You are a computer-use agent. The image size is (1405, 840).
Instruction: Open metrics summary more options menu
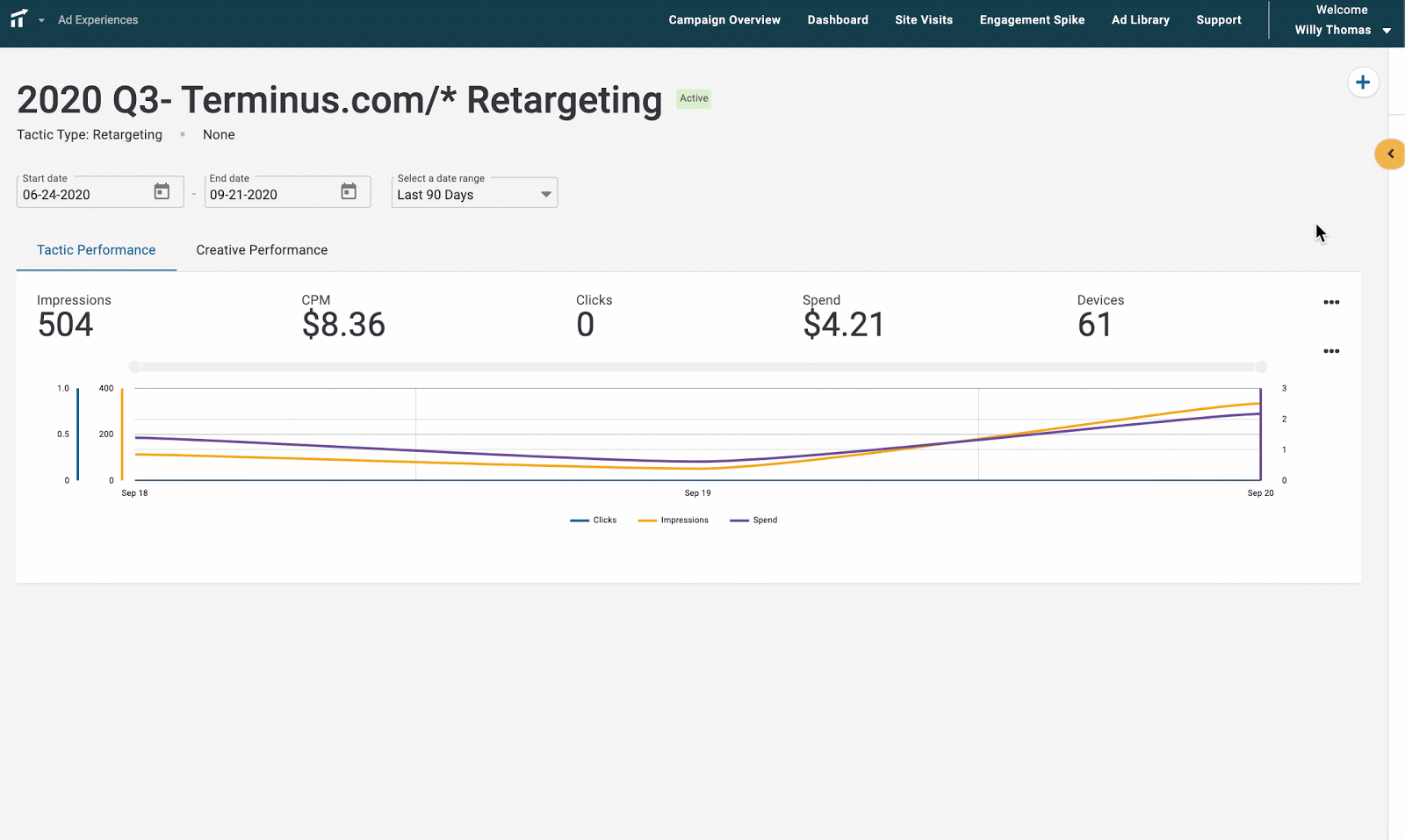coord(1331,302)
